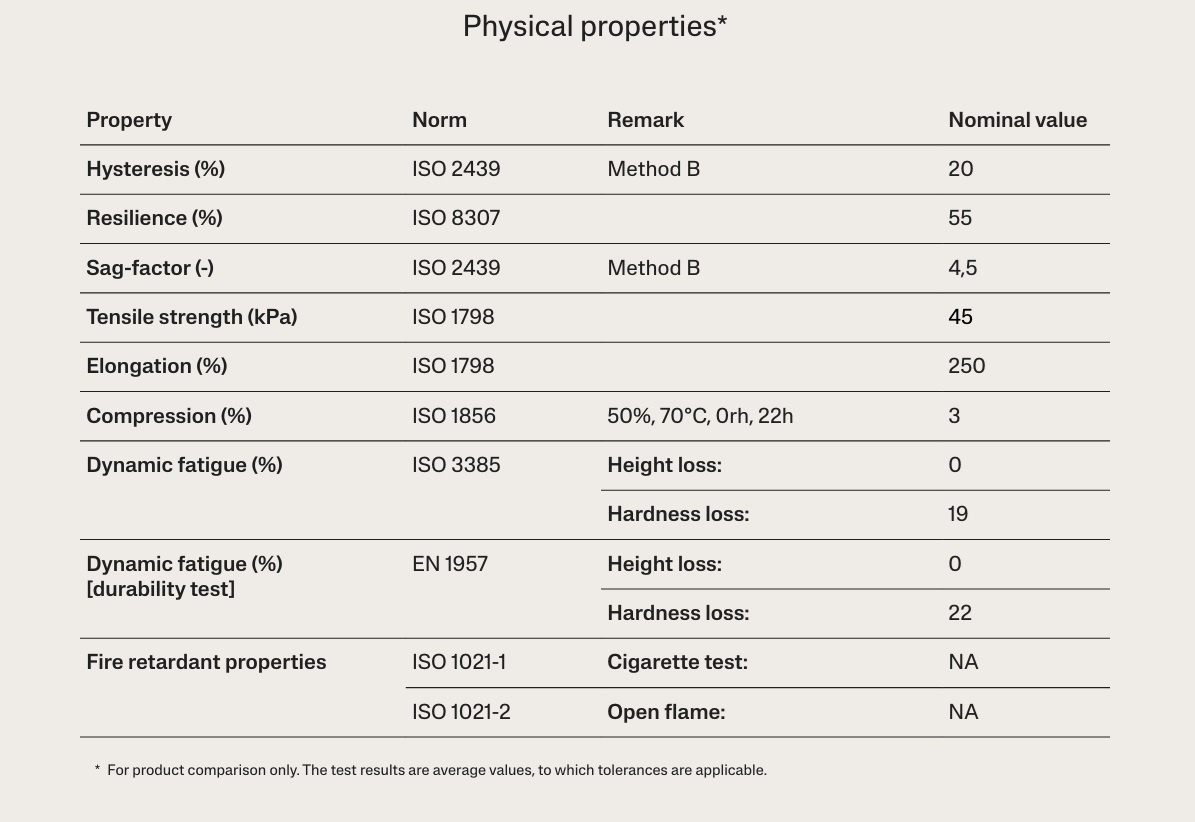
Task: Select ISO 3385 norm cell
Action: point(456,465)
